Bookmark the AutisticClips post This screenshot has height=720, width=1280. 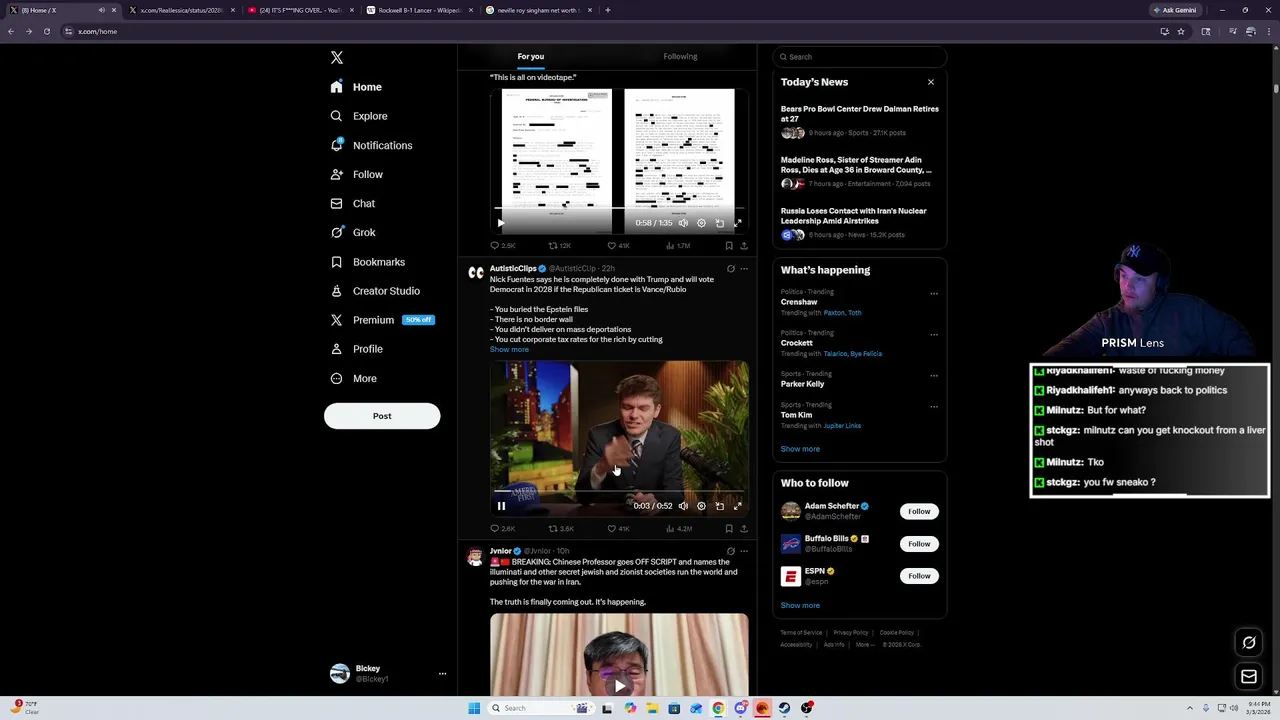(x=729, y=528)
